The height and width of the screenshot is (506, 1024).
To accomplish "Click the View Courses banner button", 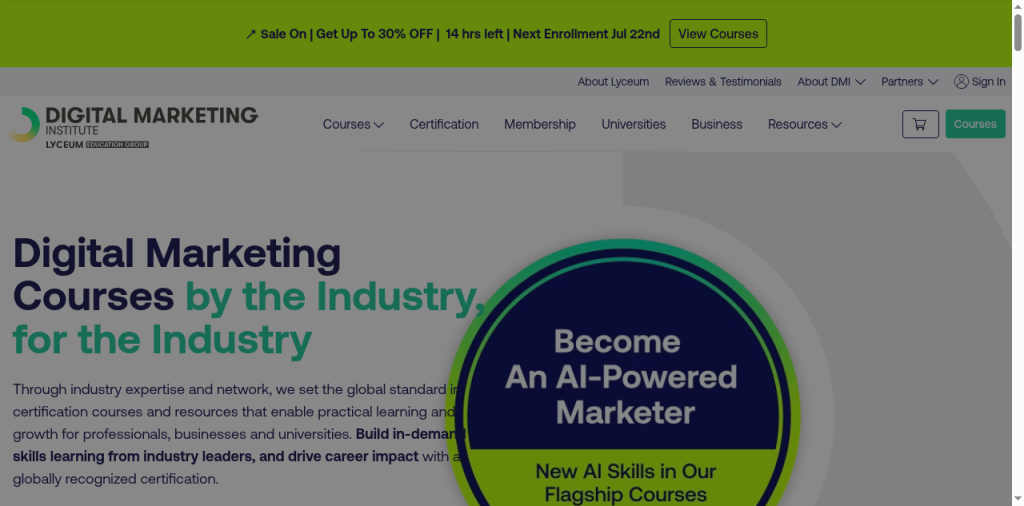I will click(x=718, y=34).
